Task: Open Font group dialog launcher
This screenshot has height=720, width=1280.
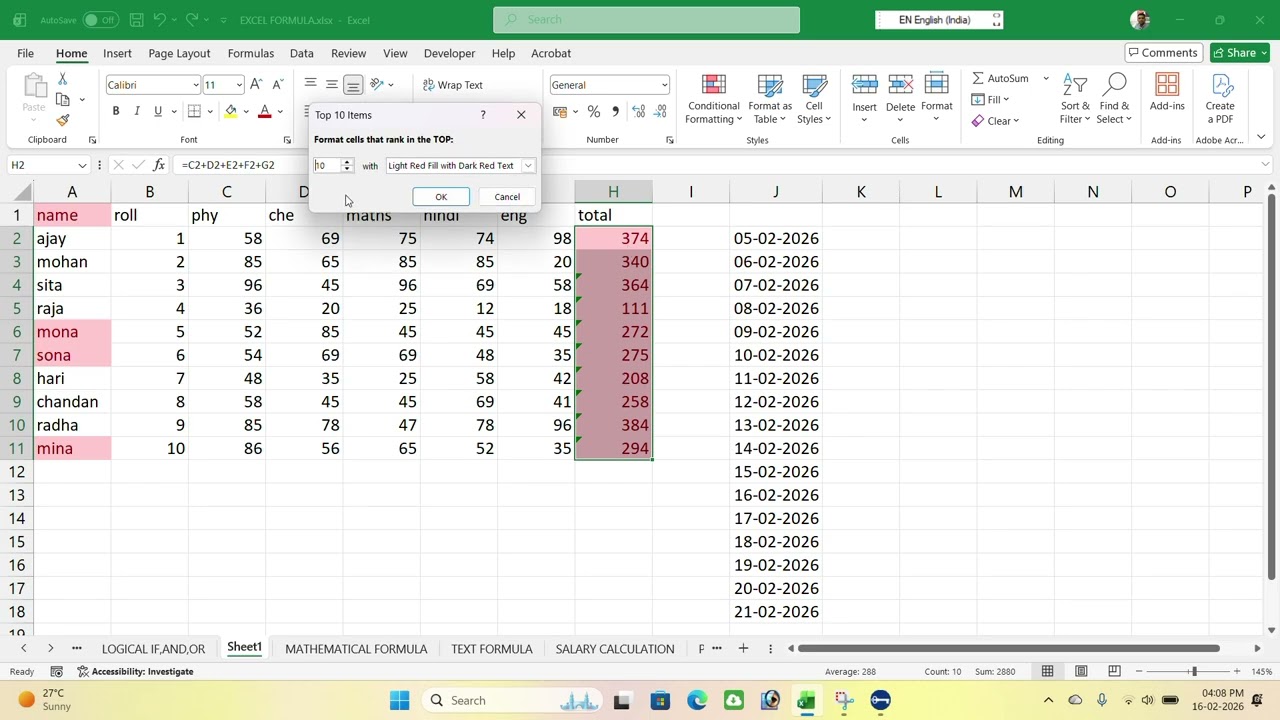Action: coord(287,140)
